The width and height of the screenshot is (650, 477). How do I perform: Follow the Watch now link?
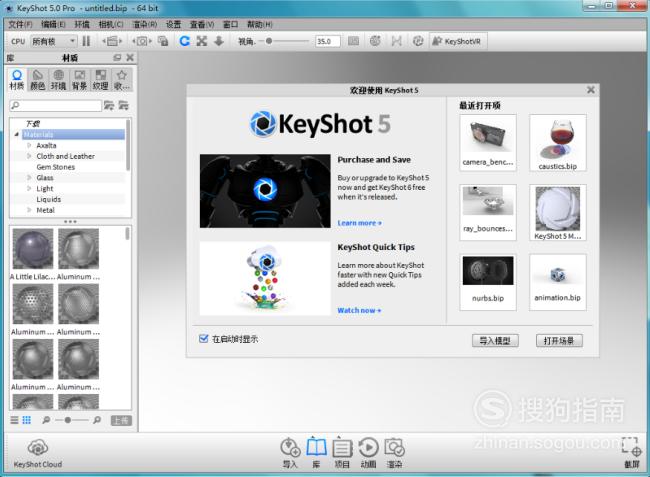coord(359,310)
